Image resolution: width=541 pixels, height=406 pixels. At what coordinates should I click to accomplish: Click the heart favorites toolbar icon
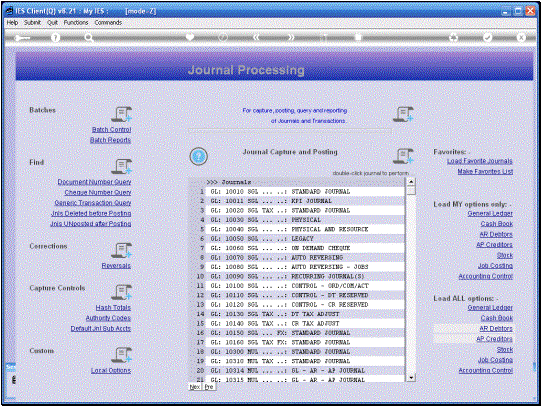click(190, 37)
